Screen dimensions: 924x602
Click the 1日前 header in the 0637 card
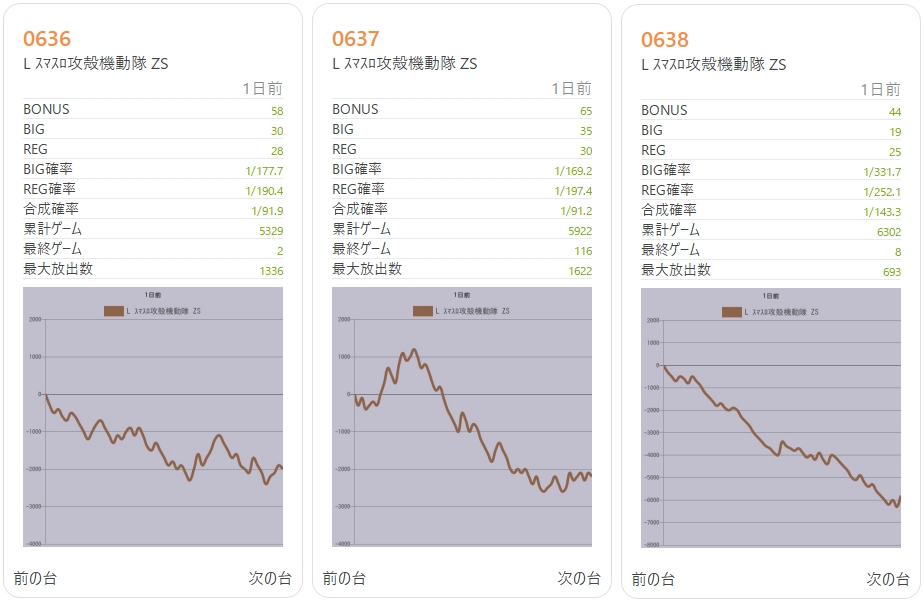[571, 89]
